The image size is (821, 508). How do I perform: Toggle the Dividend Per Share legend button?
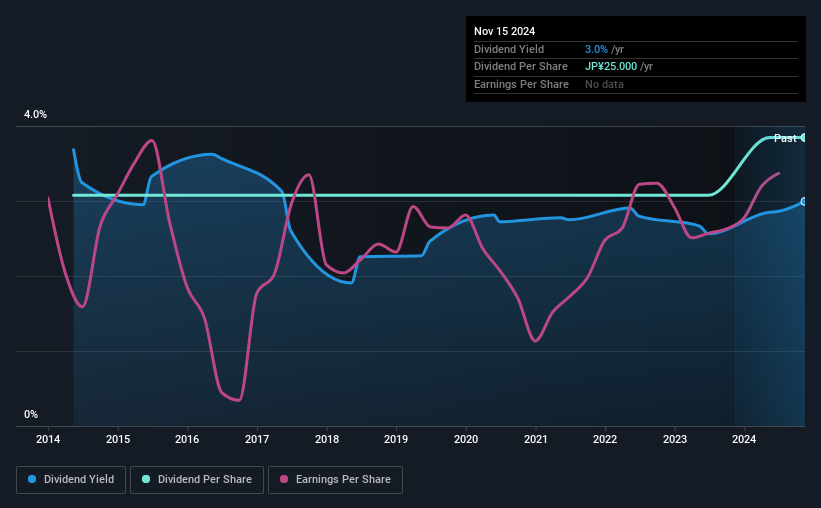point(197,480)
